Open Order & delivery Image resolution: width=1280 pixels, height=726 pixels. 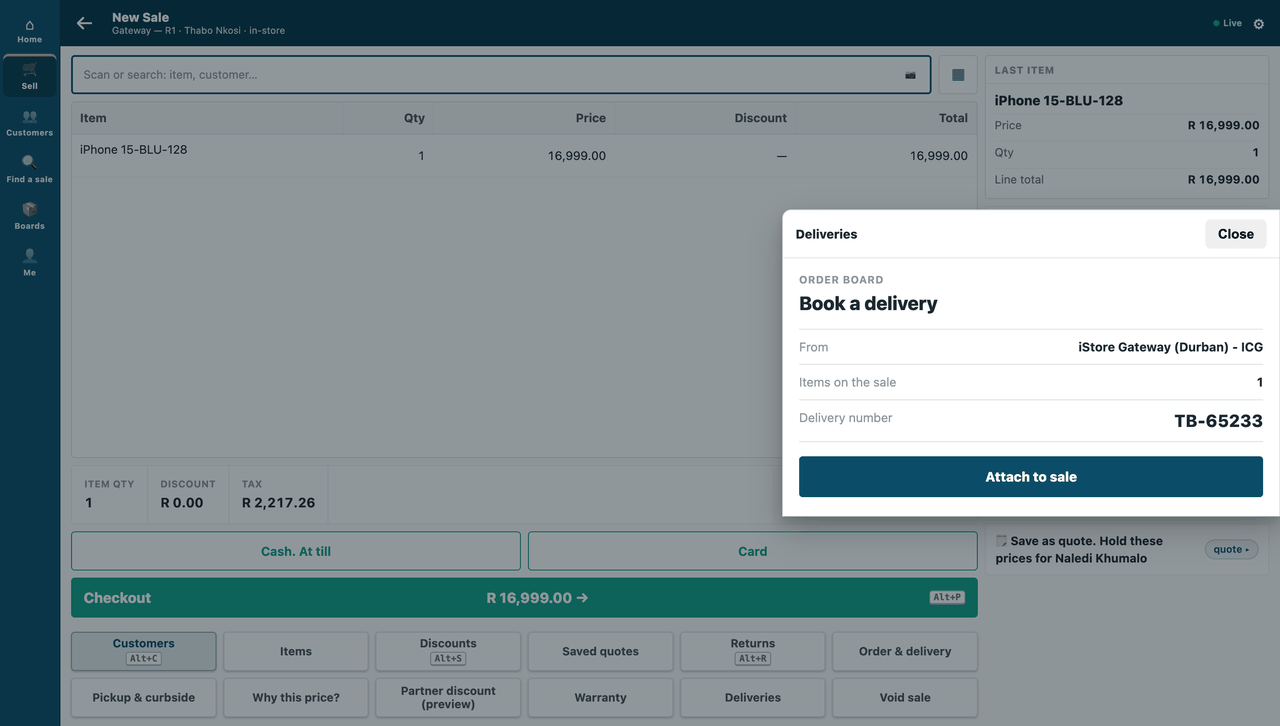[905, 651]
